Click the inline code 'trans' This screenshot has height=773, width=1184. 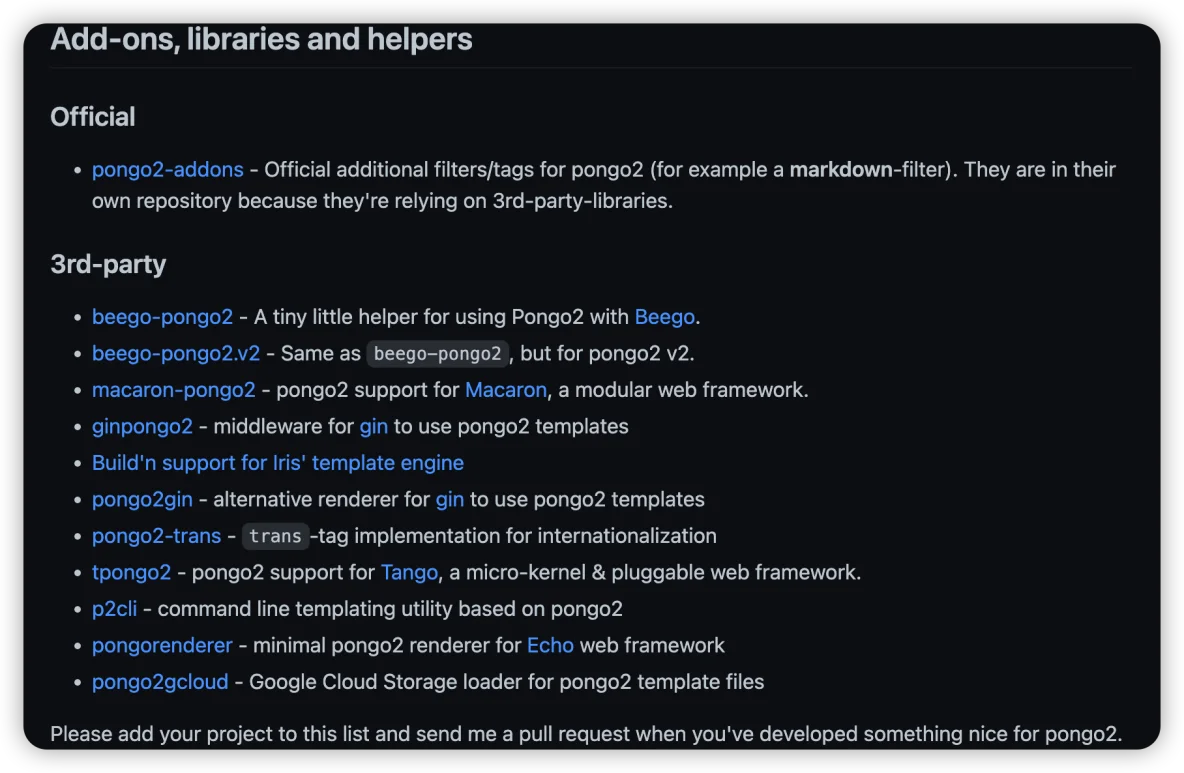[x=276, y=536]
